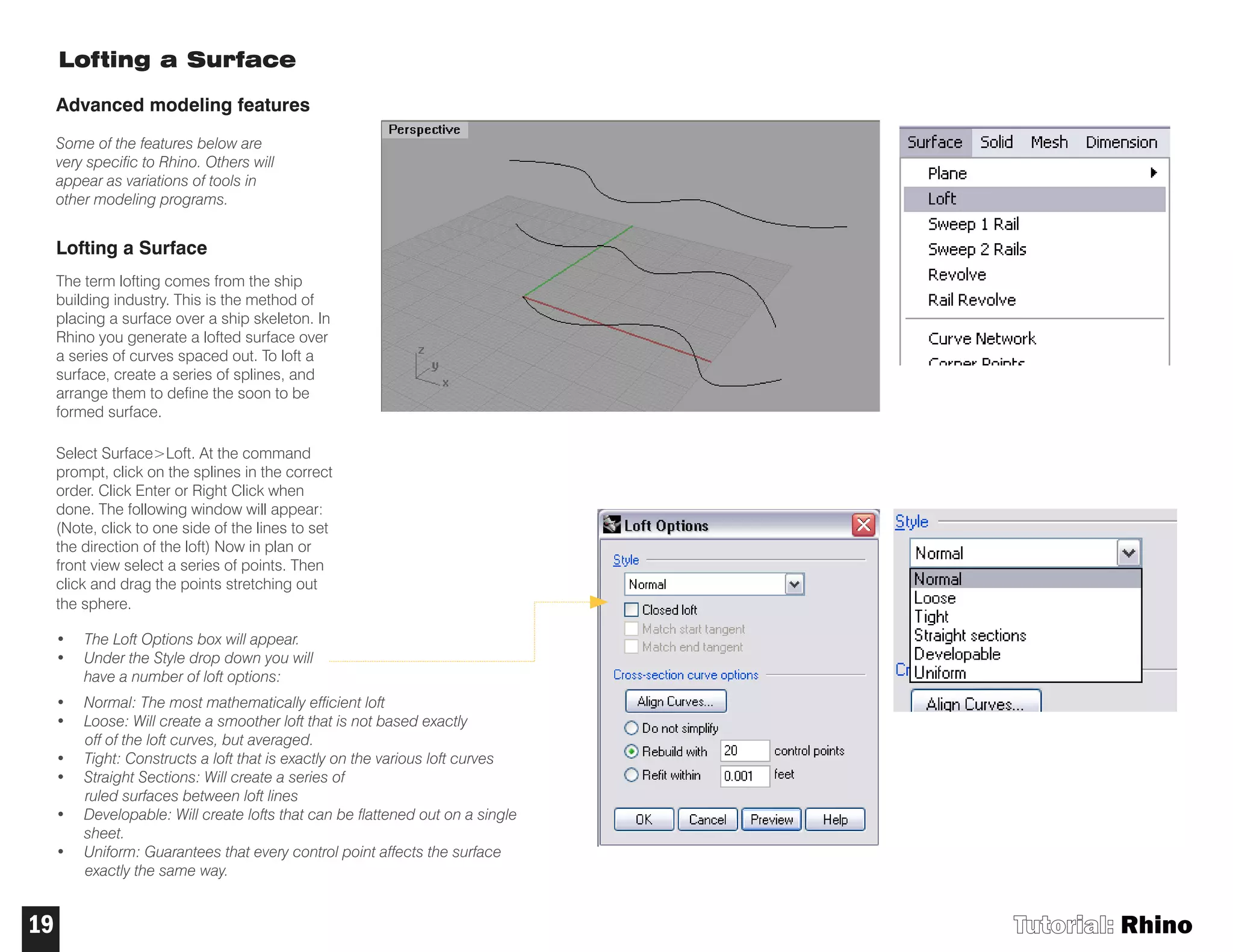
Task: Click the Preview button
Action: (x=771, y=819)
